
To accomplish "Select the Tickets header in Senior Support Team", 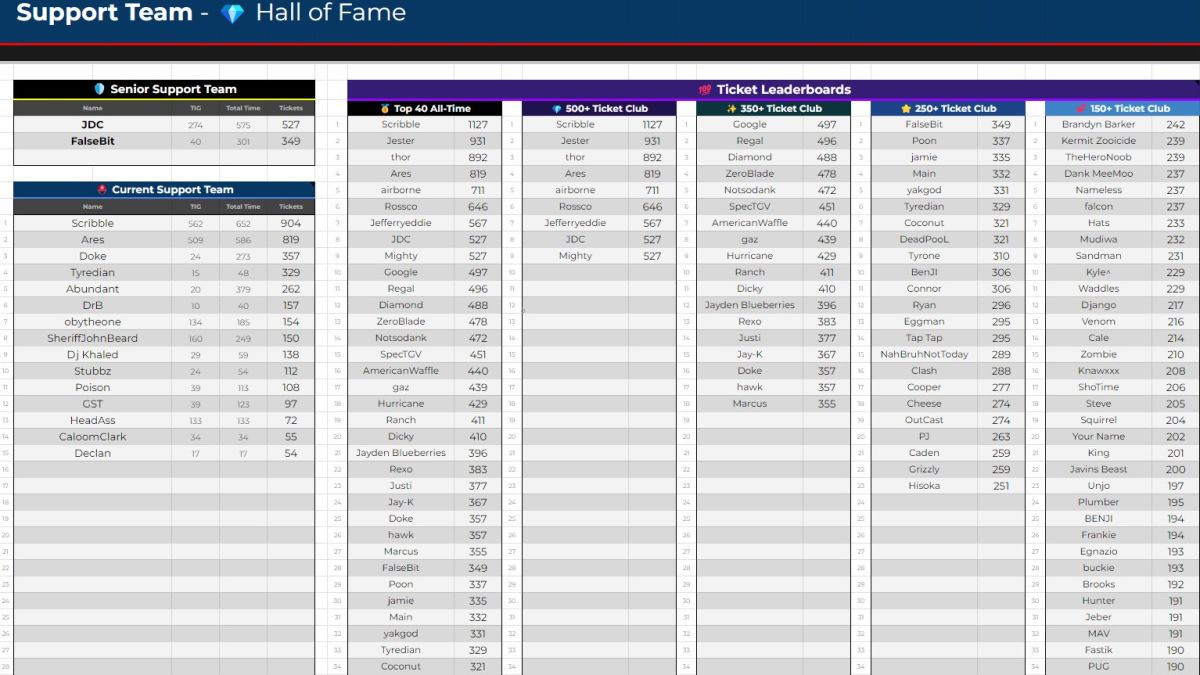I will tap(290, 108).
